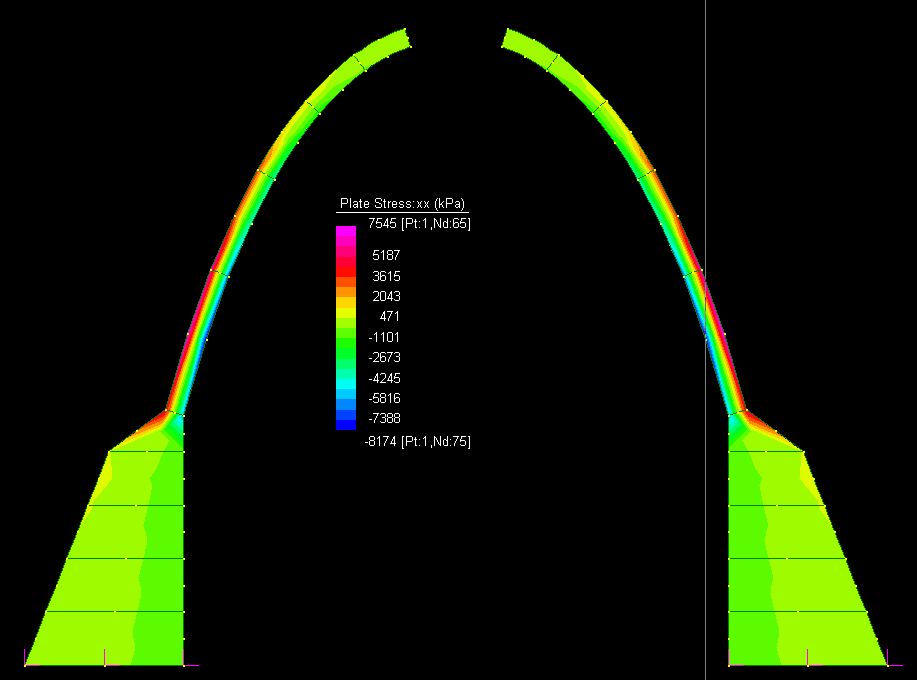Select the red legend band beside 3615
The width and height of the screenshot is (917, 680).
[345, 274]
